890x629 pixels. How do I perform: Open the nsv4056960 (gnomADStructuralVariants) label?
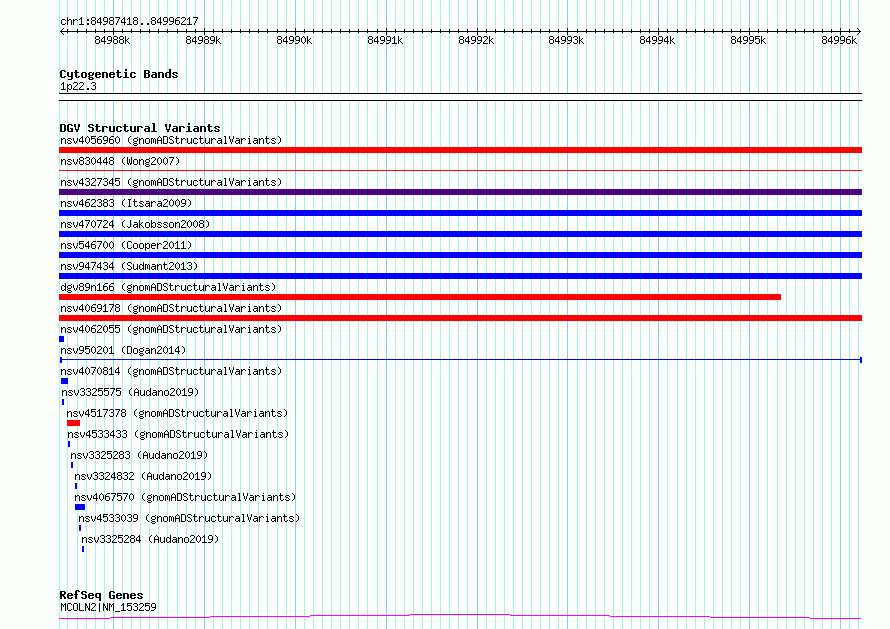click(171, 140)
